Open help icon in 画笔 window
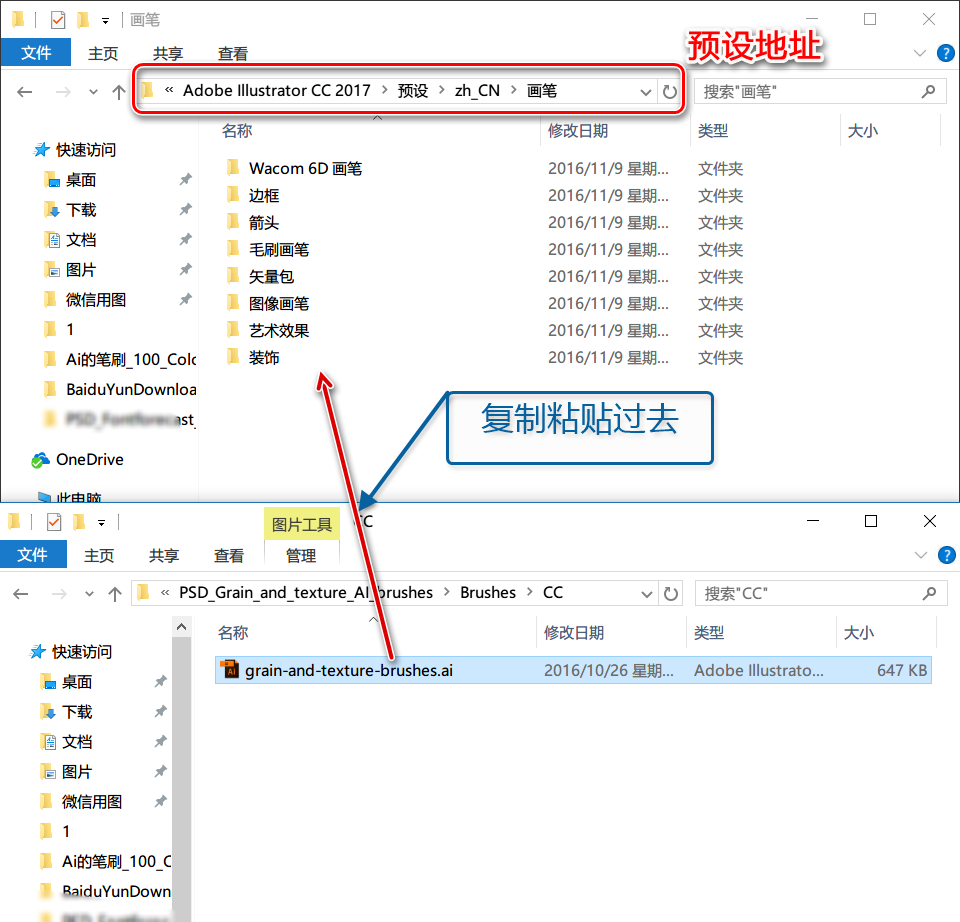Image resolution: width=960 pixels, height=922 pixels. [945, 53]
